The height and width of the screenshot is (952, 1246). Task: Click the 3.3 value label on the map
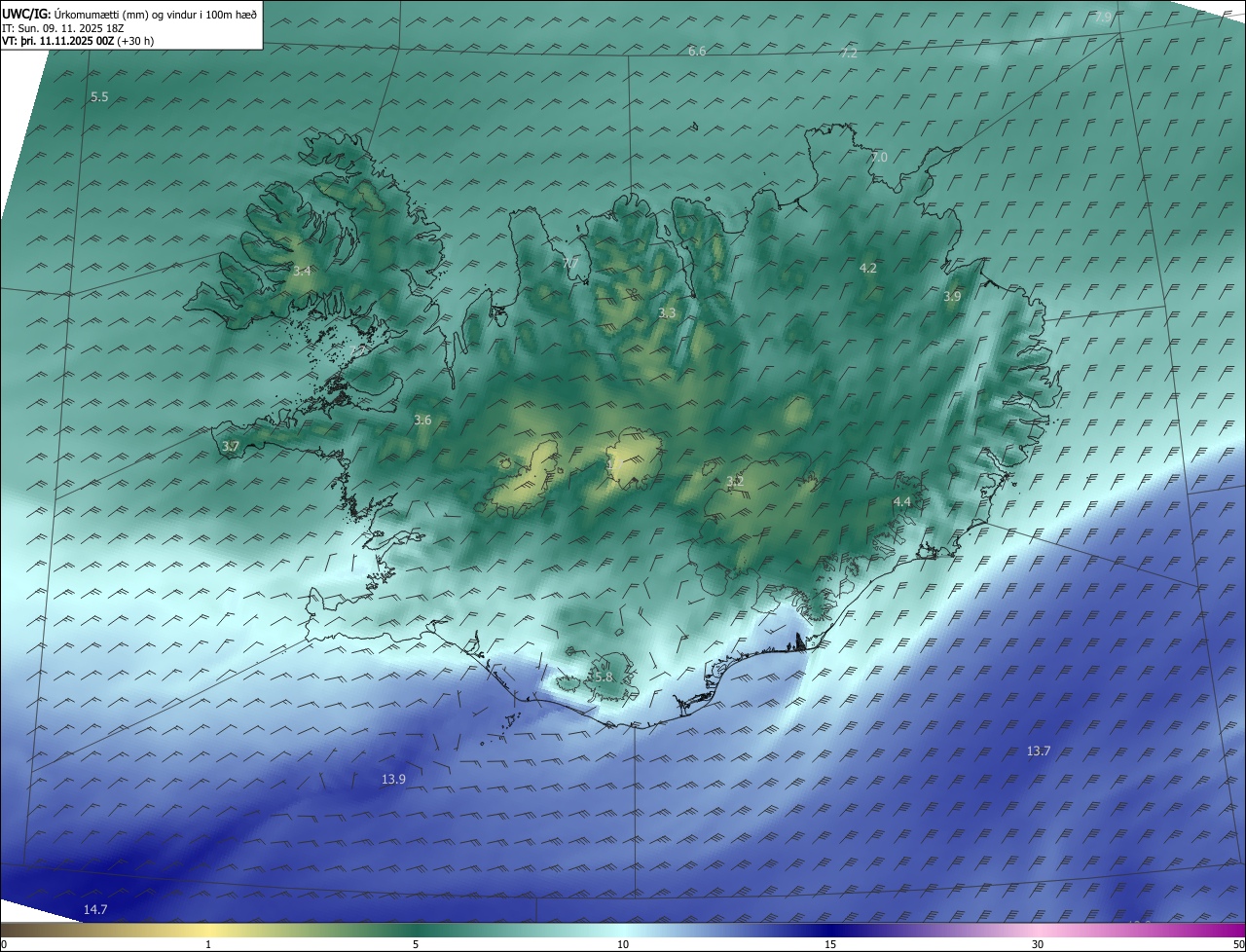point(667,313)
